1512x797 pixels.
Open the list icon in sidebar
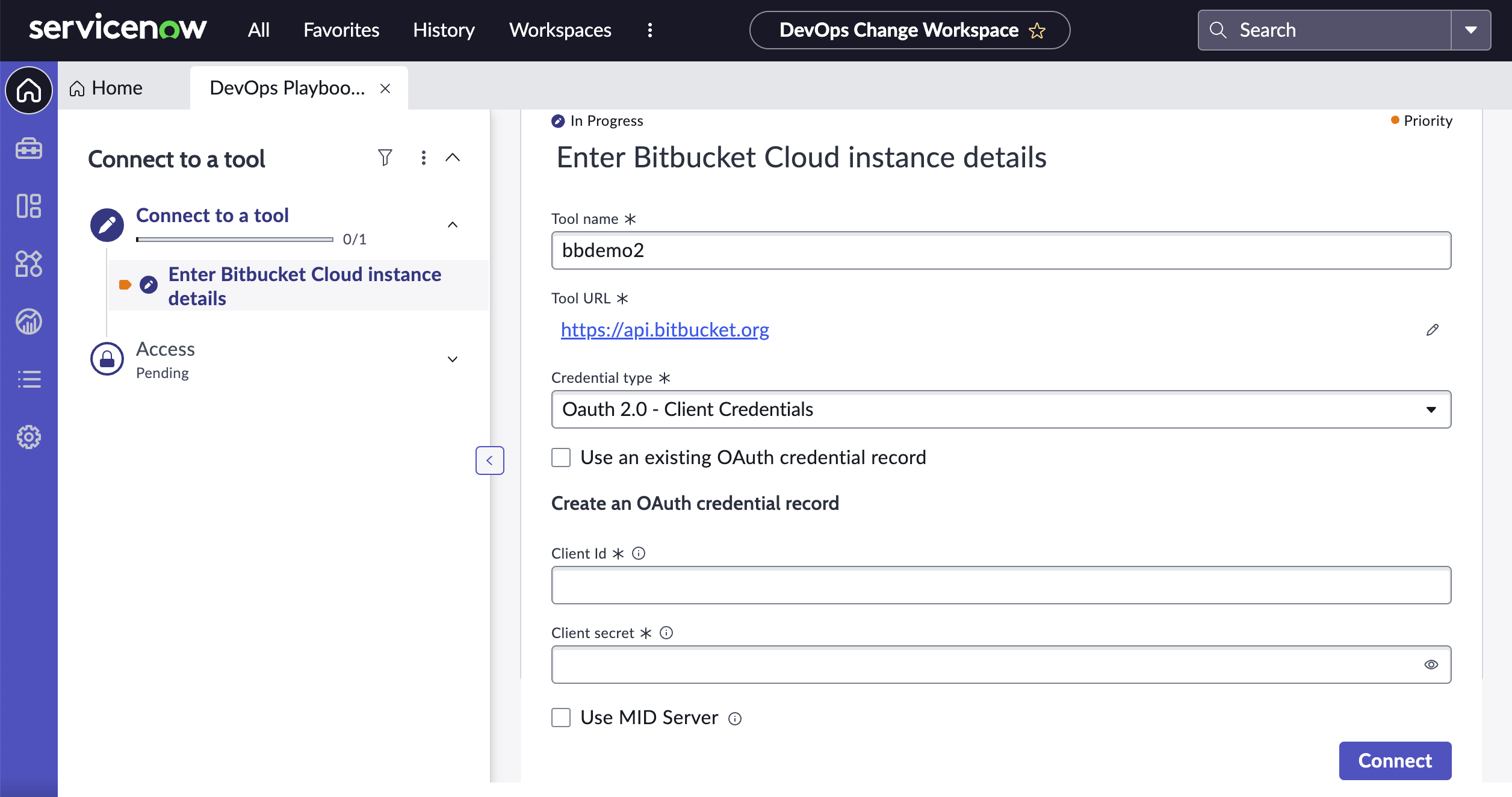pos(29,379)
